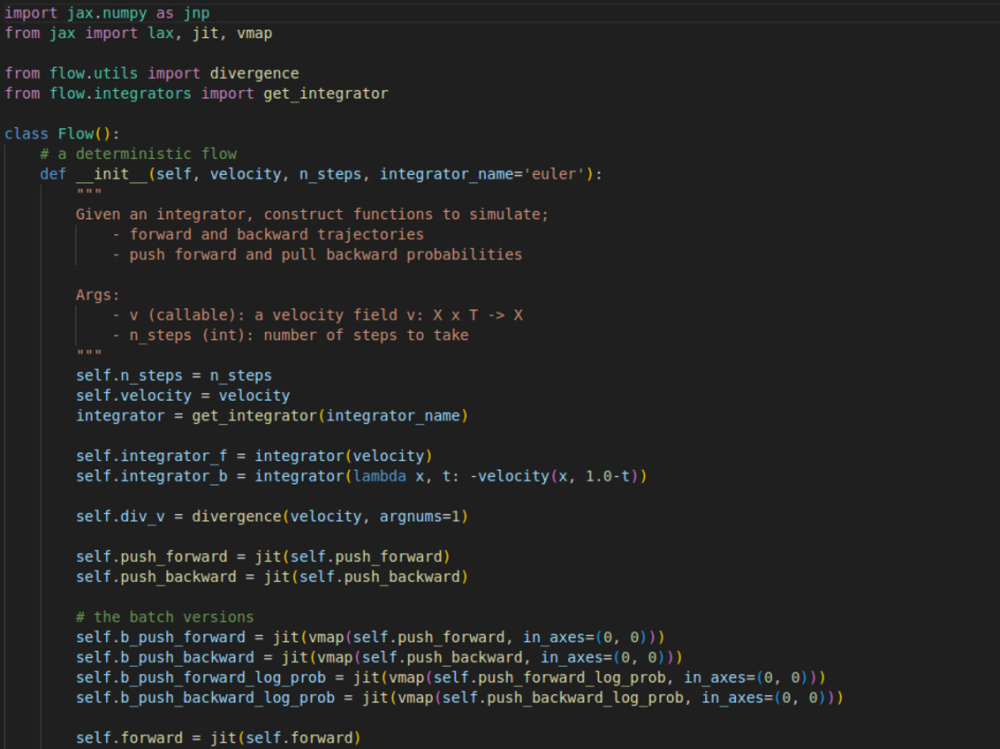Click the '__init__' method name
Viewport: 1000px width, 749px height.
(112, 174)
